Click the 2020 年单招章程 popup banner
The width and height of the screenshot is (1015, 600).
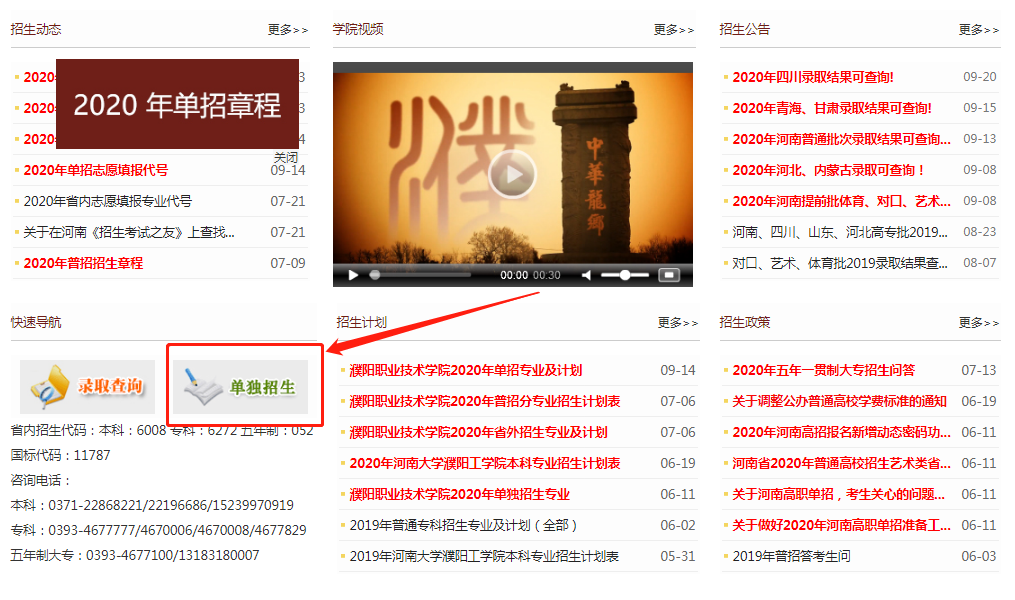177,104
